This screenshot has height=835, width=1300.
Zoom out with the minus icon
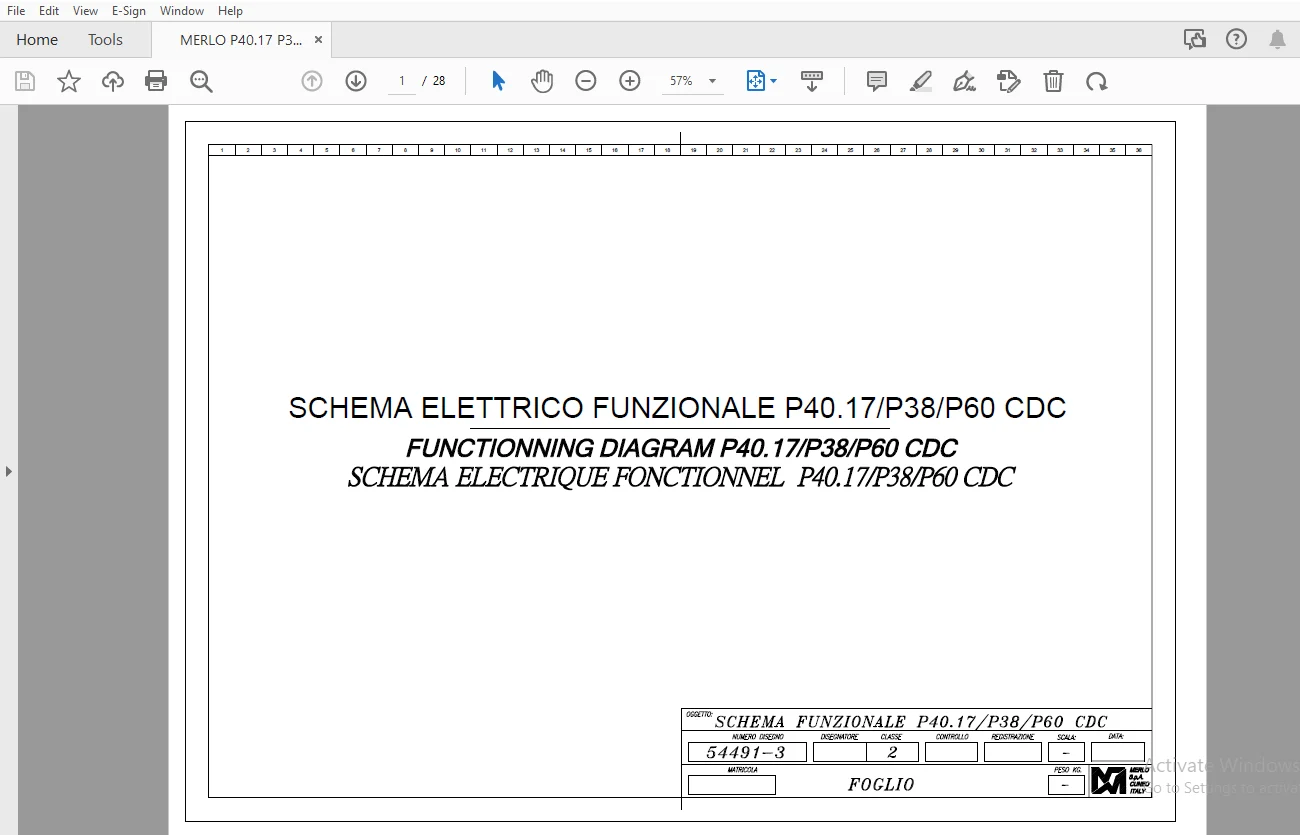click(x=586, y=81)
